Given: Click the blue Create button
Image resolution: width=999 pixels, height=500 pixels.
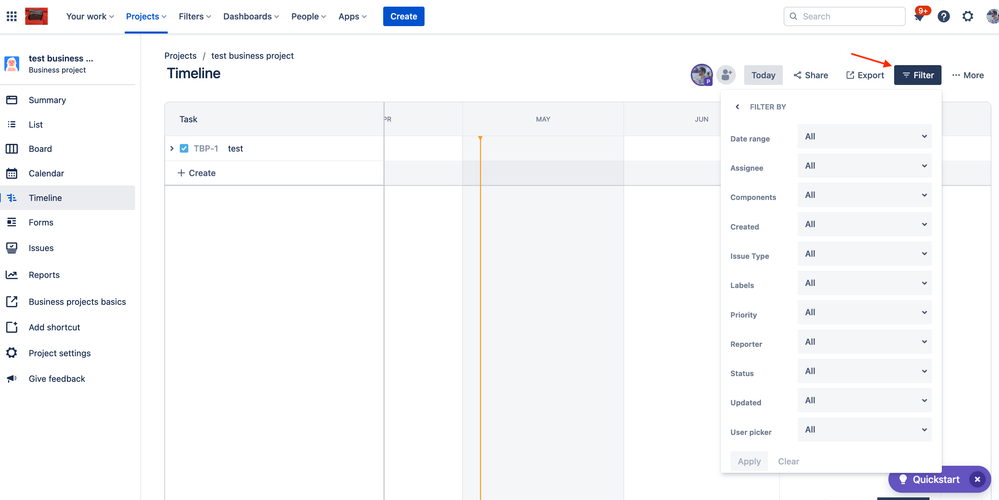Looking at the screenshot, I should 403,17.
